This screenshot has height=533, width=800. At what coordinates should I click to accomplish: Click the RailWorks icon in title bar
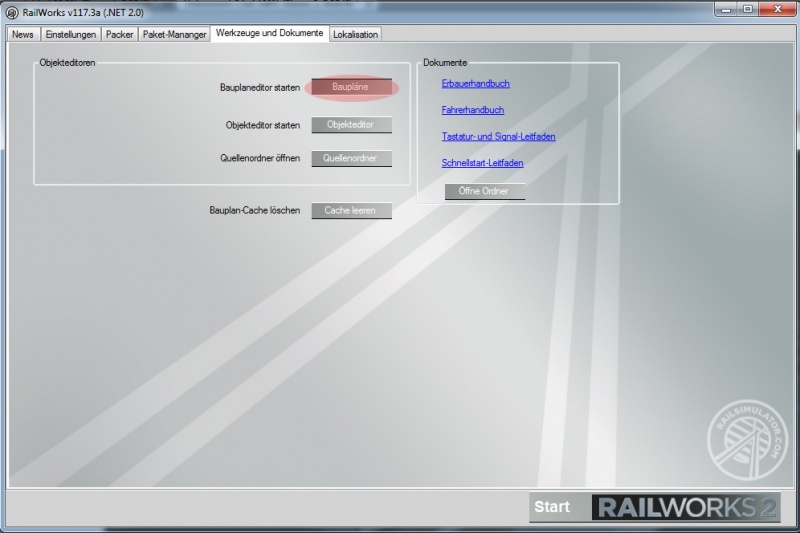[x=12, y=13]
